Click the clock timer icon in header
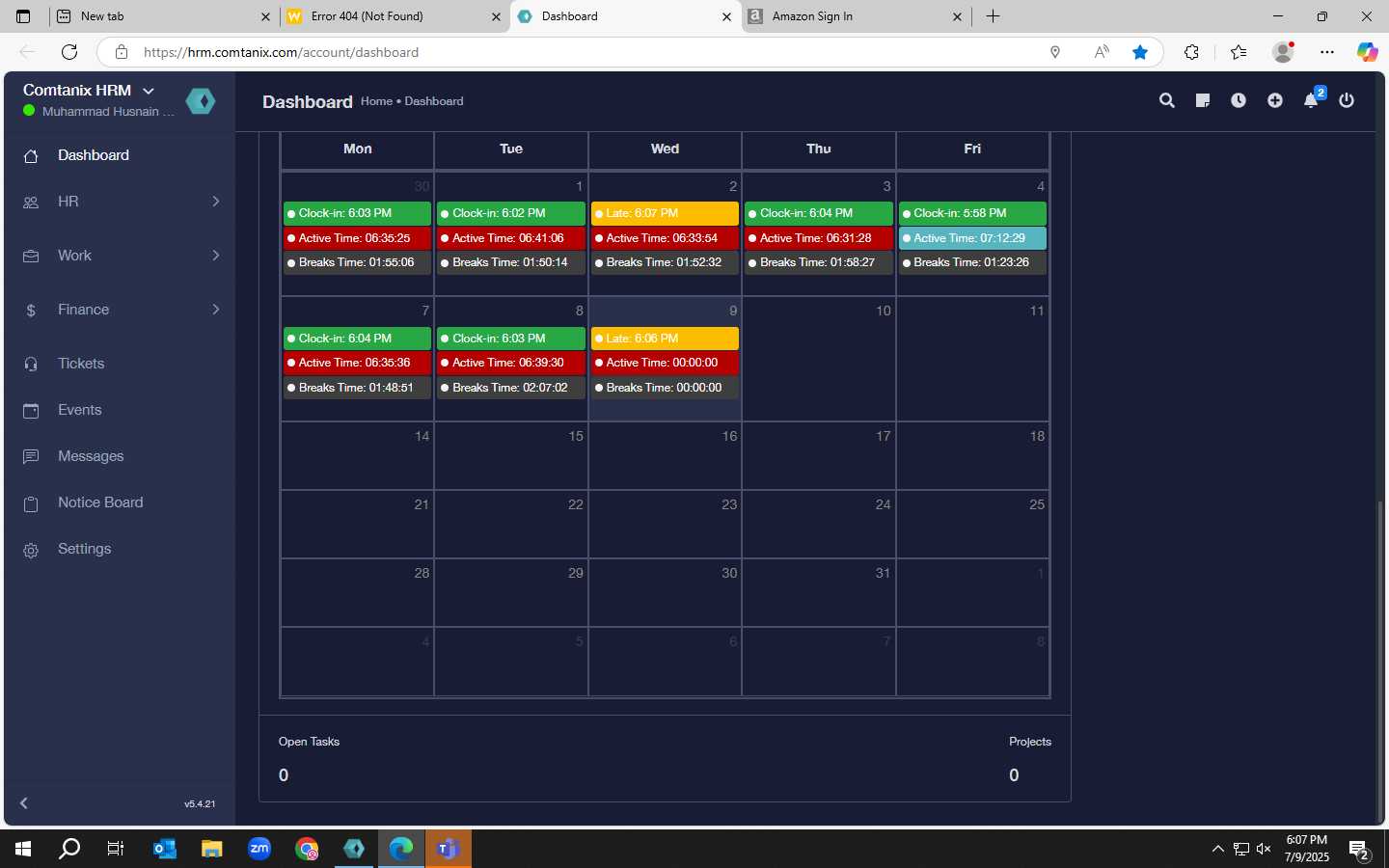Screen dimensions: 1389x868 coord(1239,100)
